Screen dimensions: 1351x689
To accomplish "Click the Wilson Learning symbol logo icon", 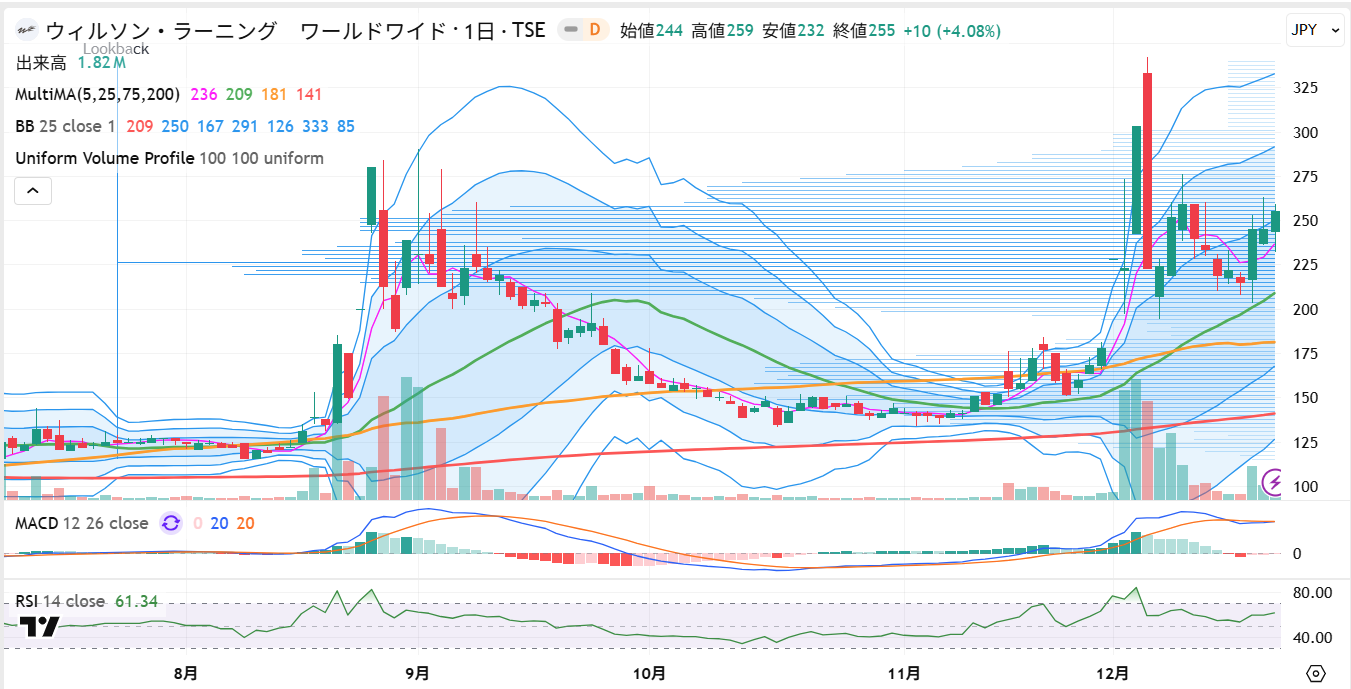I will (x=27, y=31).
